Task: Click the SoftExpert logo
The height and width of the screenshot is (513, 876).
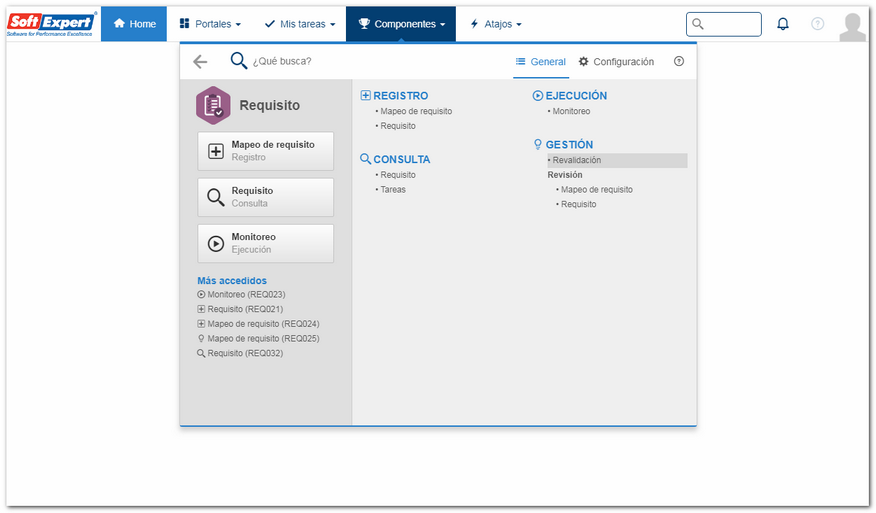Action: tap(51, 24)
